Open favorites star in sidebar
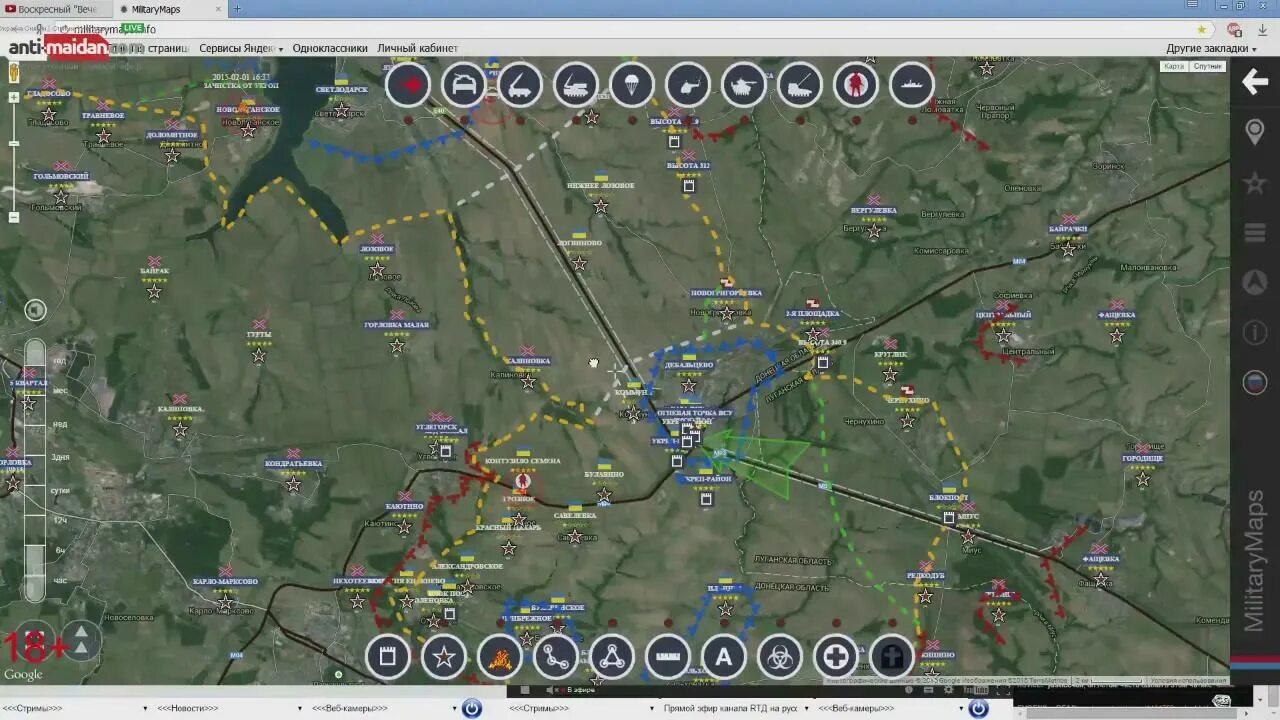Viewport: 1280px width, 720px height. point(1255,183)
